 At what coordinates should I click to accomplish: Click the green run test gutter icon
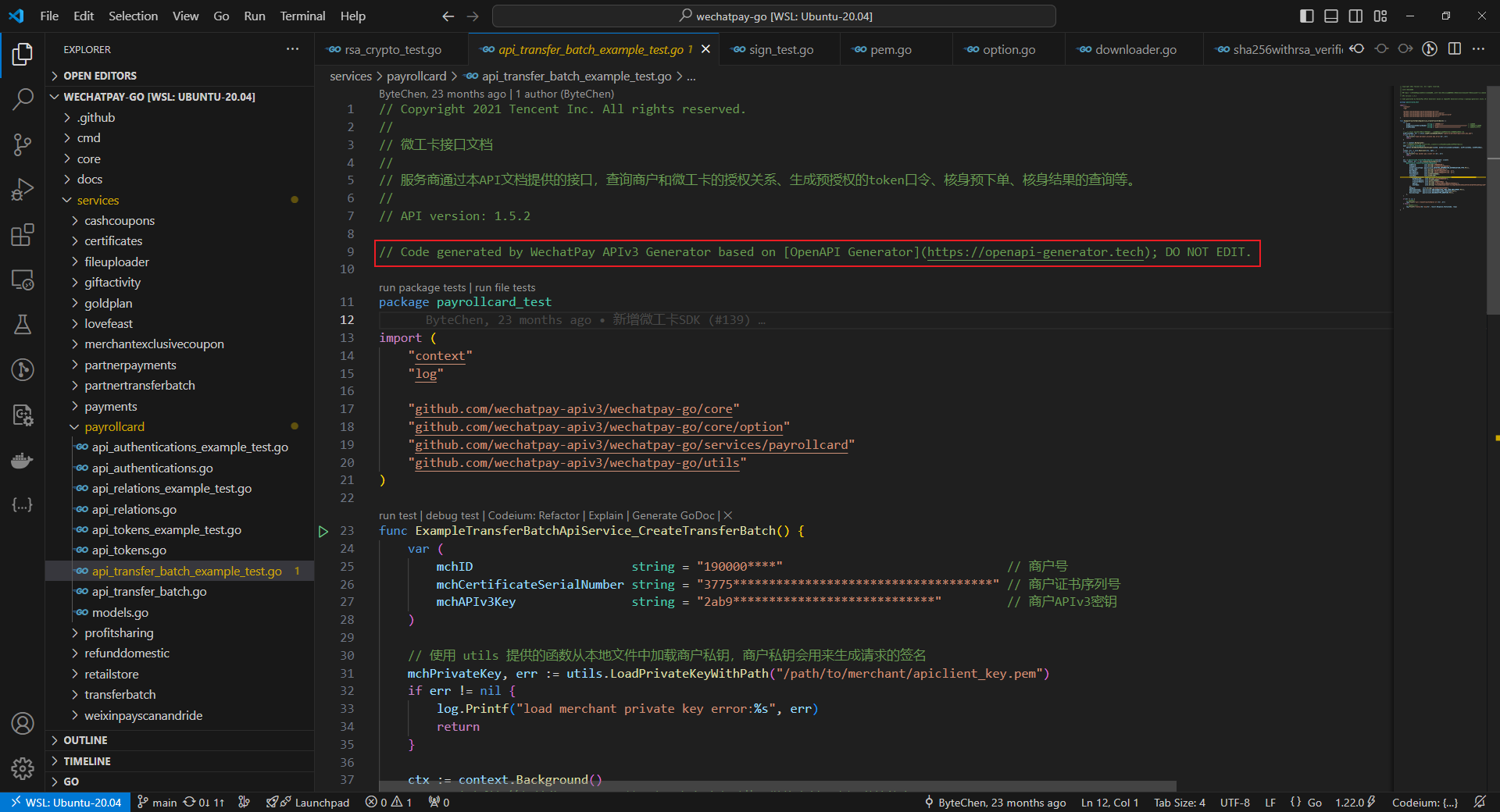pyautogui.click(x=323, y=531)
